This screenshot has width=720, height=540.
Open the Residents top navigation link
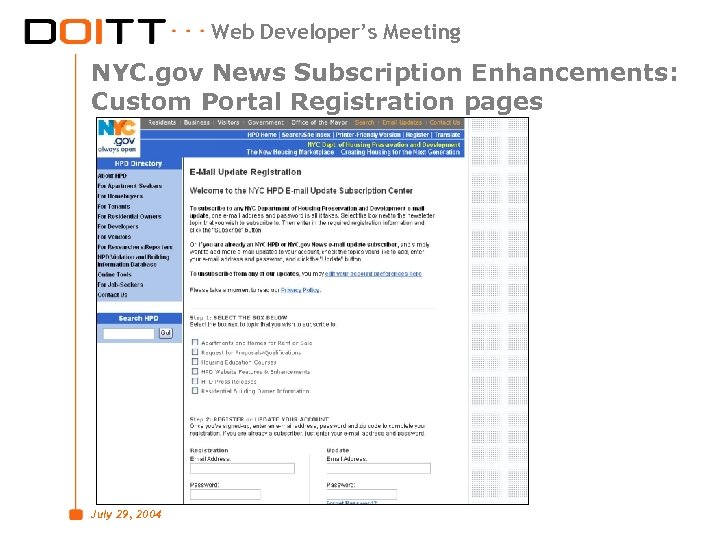click(x=162, y=123)
